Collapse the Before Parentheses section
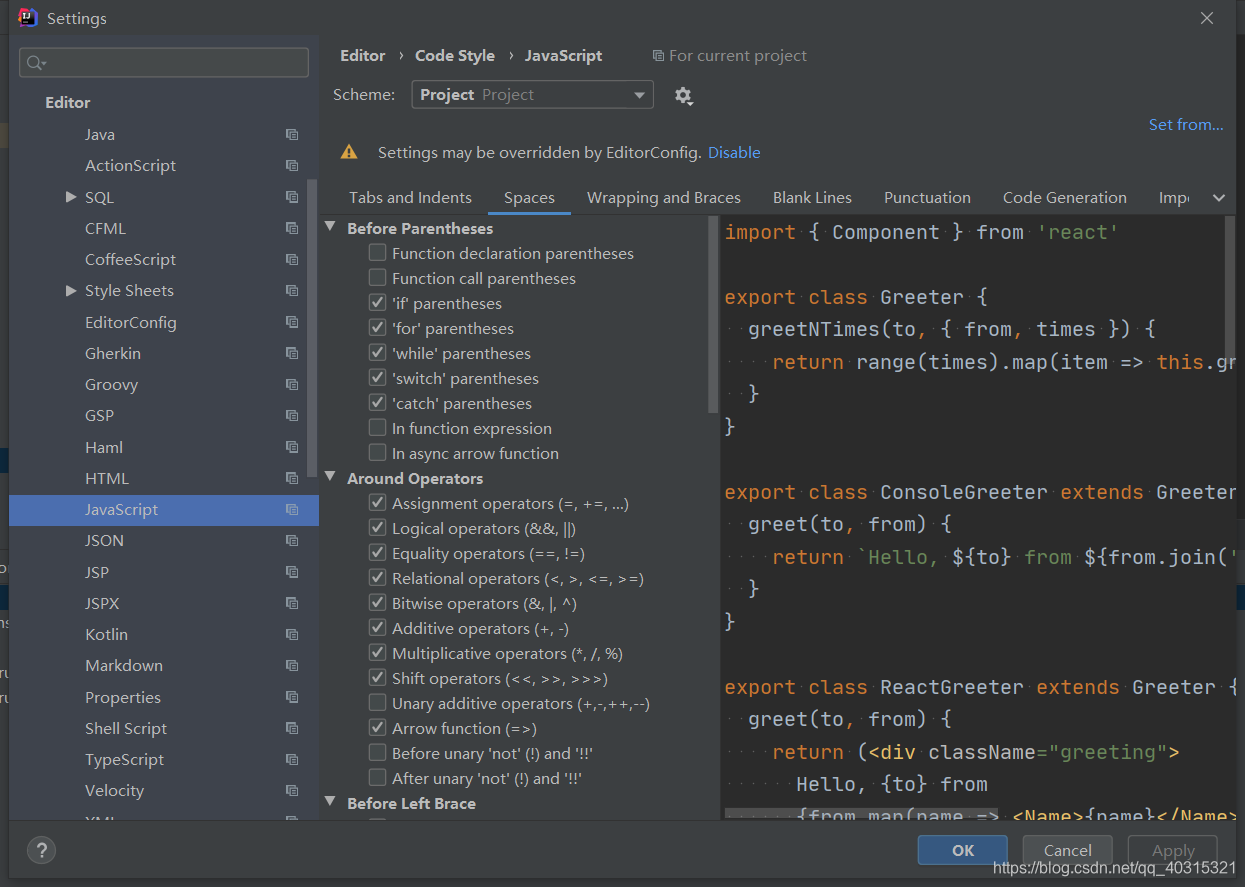 (x=331, y=228)
